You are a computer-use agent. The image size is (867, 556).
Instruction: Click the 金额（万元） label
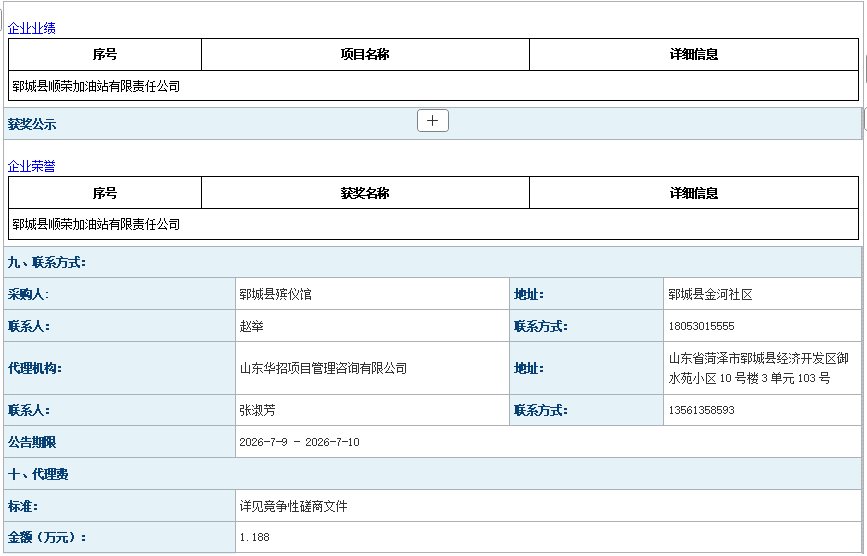coord(47,537)
